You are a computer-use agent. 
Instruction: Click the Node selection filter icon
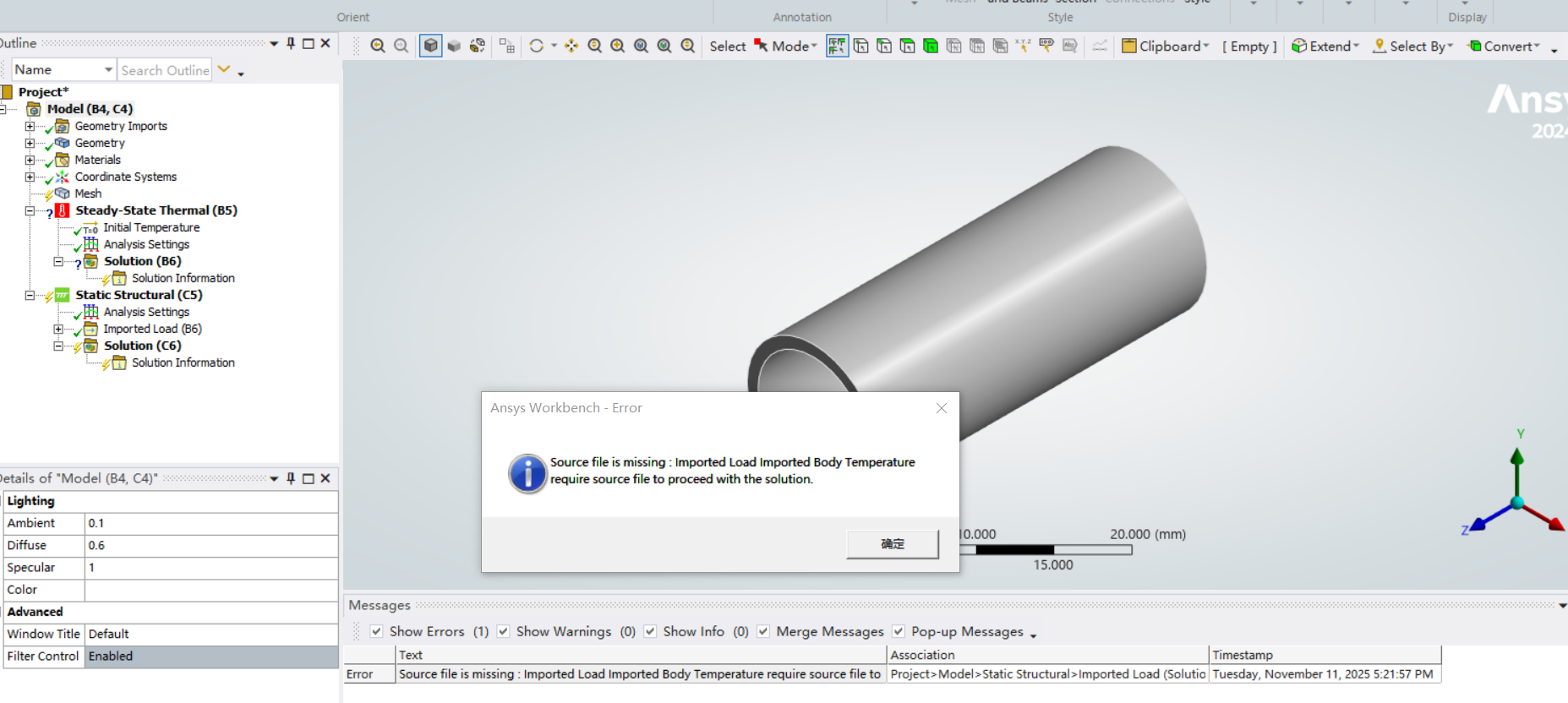point(953,46)
